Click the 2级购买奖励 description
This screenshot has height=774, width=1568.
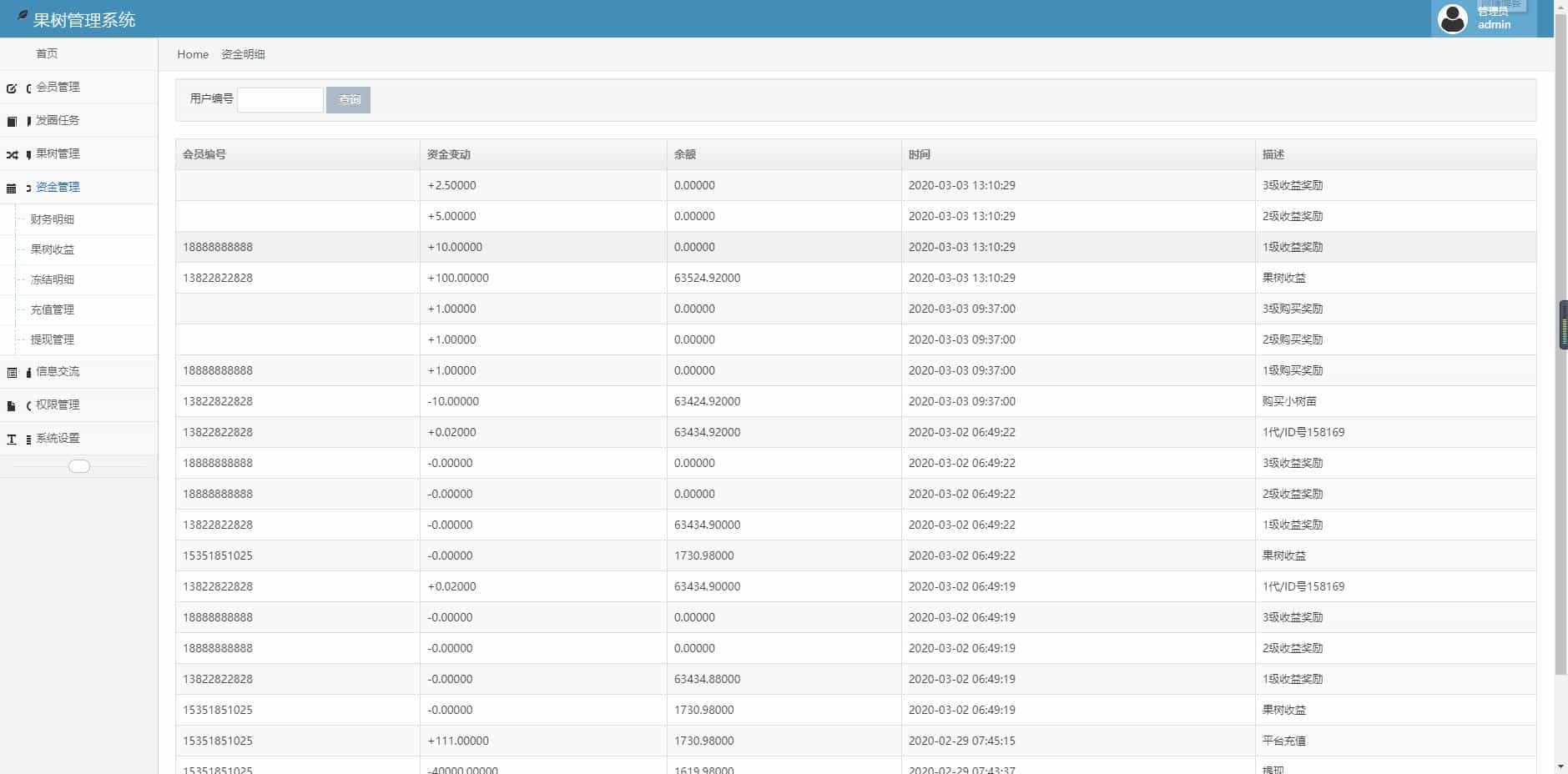pos(1293,339)
